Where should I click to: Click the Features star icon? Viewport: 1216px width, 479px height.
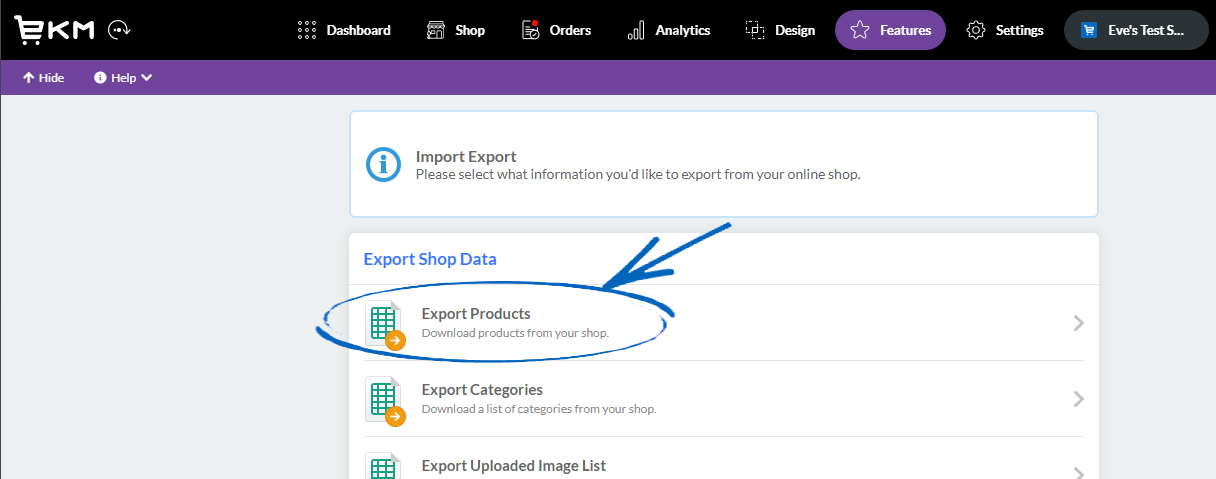click(x=861, y=30)
